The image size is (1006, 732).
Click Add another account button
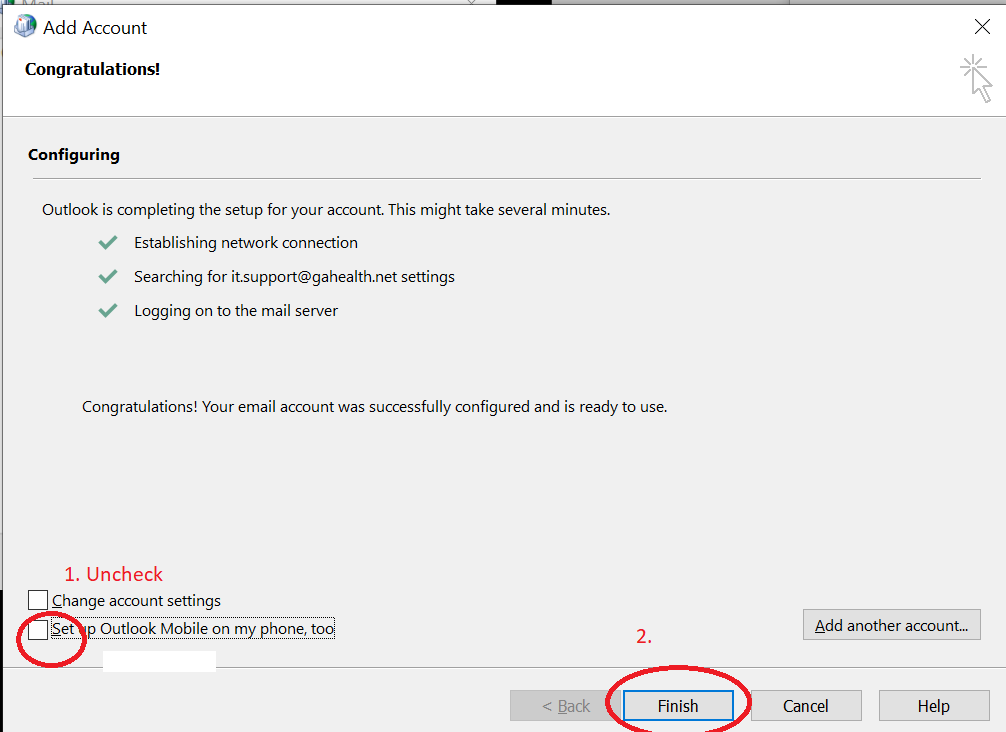click(x=891, y=625)
